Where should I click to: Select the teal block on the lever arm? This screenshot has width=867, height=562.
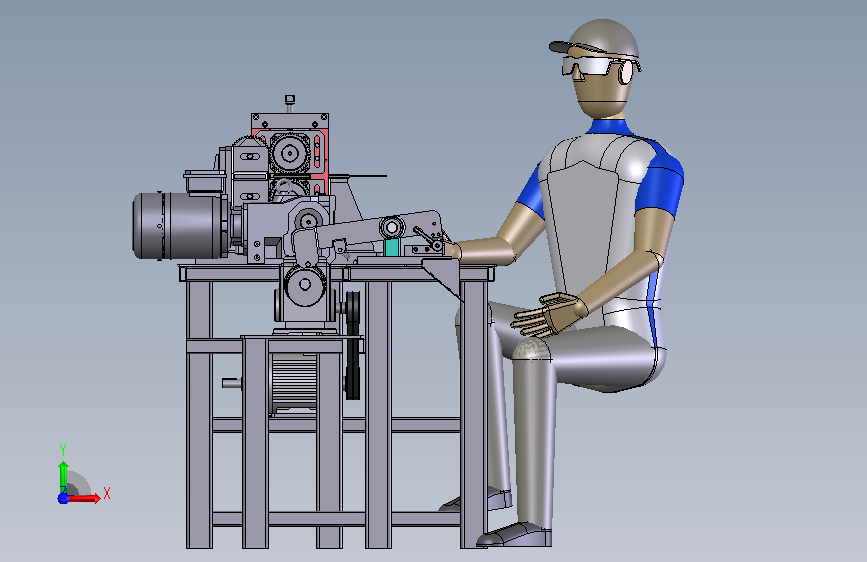pyautogui.click(x=391, y=247)
